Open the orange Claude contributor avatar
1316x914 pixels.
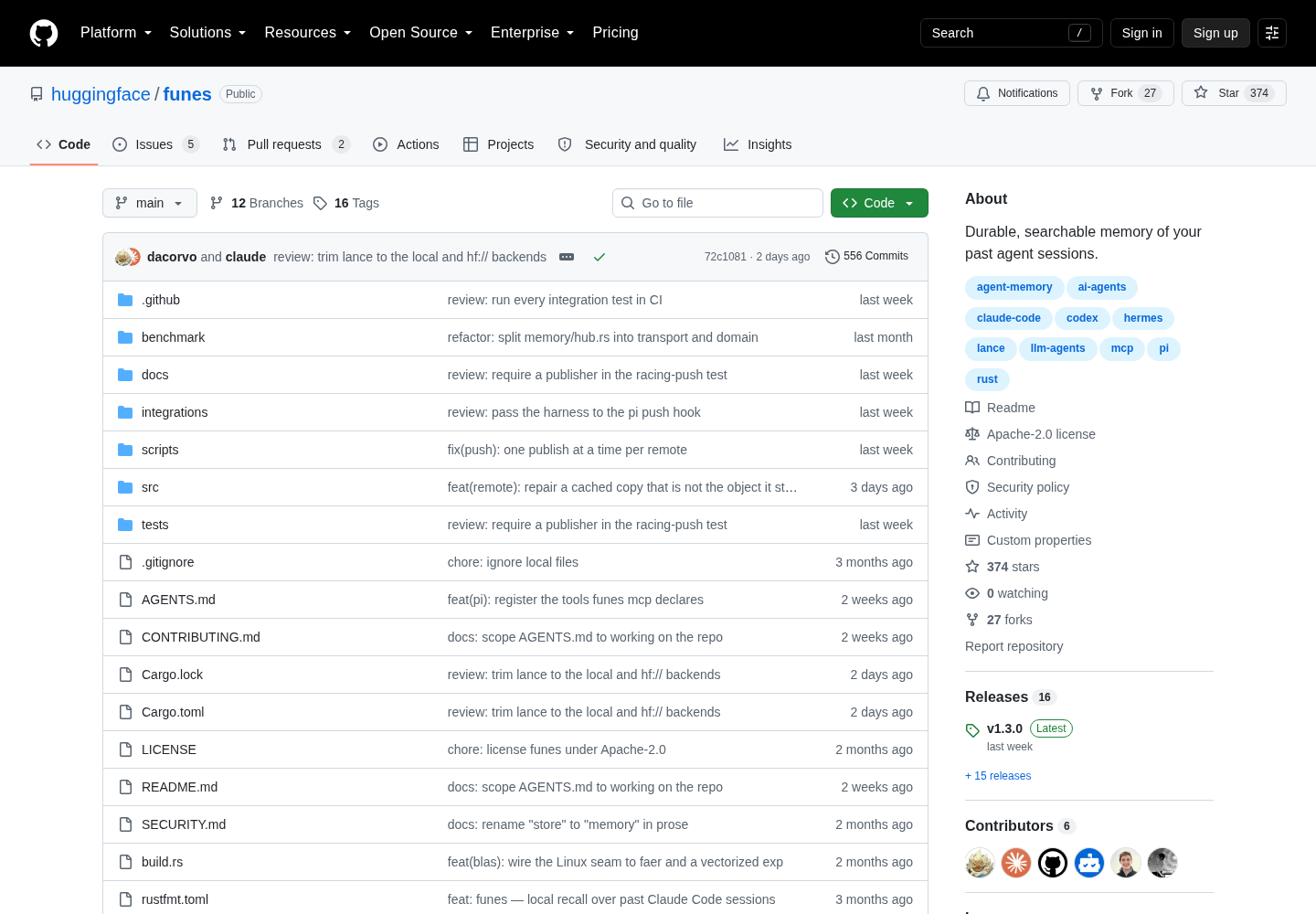coord(1016,863)
